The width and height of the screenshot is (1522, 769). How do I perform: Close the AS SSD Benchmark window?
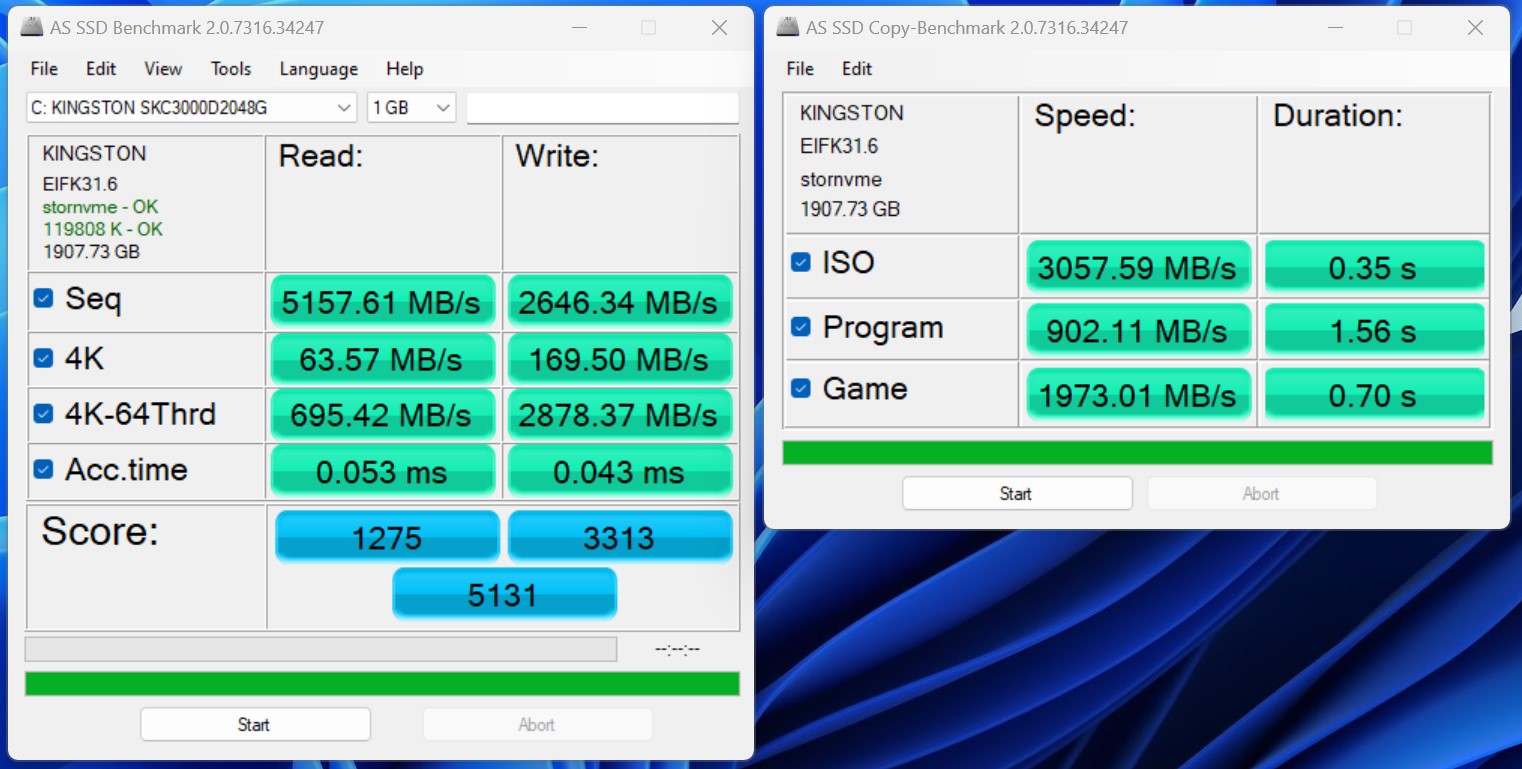click(x=719, y=28)
